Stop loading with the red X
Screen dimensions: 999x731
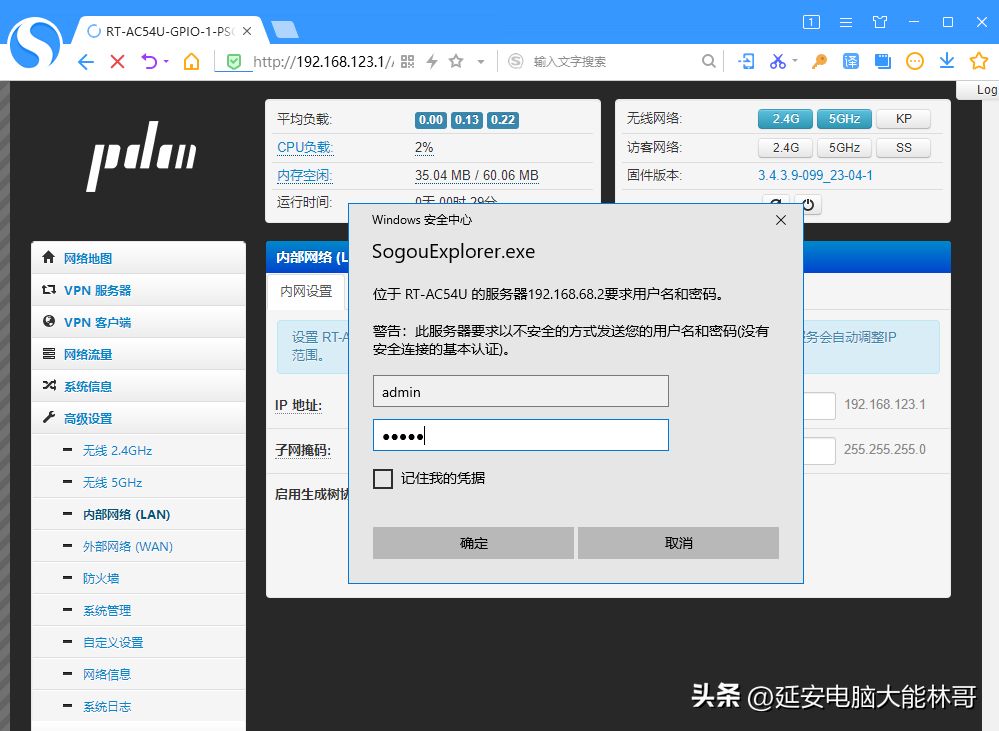(117, 62)
